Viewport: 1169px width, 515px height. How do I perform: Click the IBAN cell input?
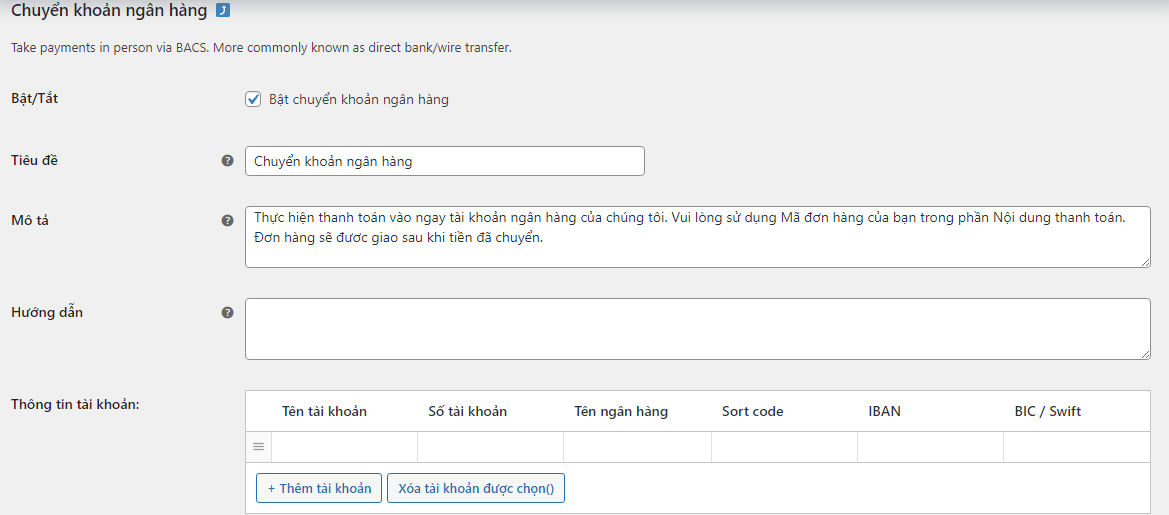click(930, 447)
